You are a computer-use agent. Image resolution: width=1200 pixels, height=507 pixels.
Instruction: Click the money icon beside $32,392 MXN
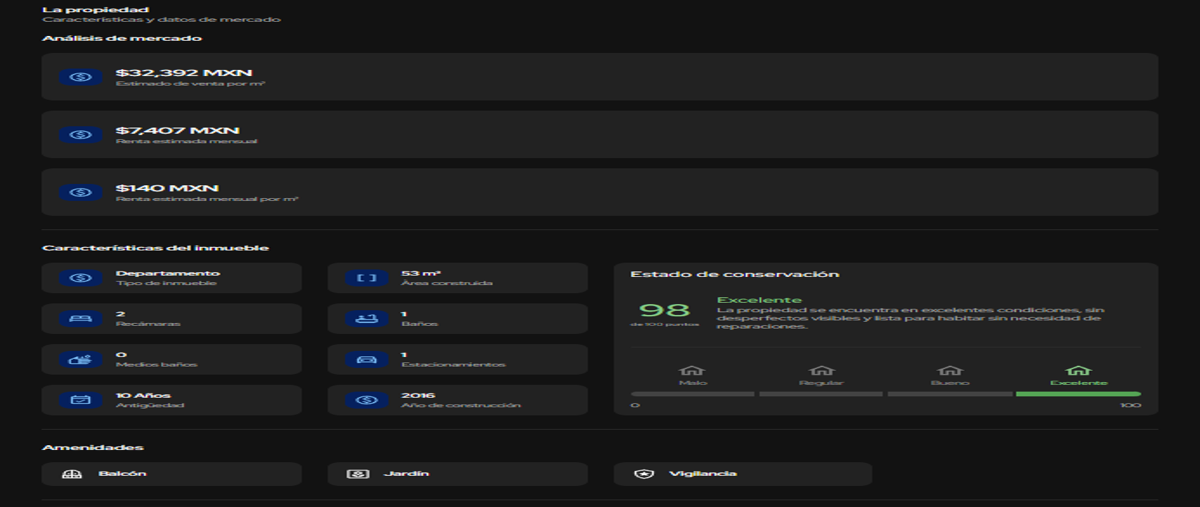click(x=80, y=77)
